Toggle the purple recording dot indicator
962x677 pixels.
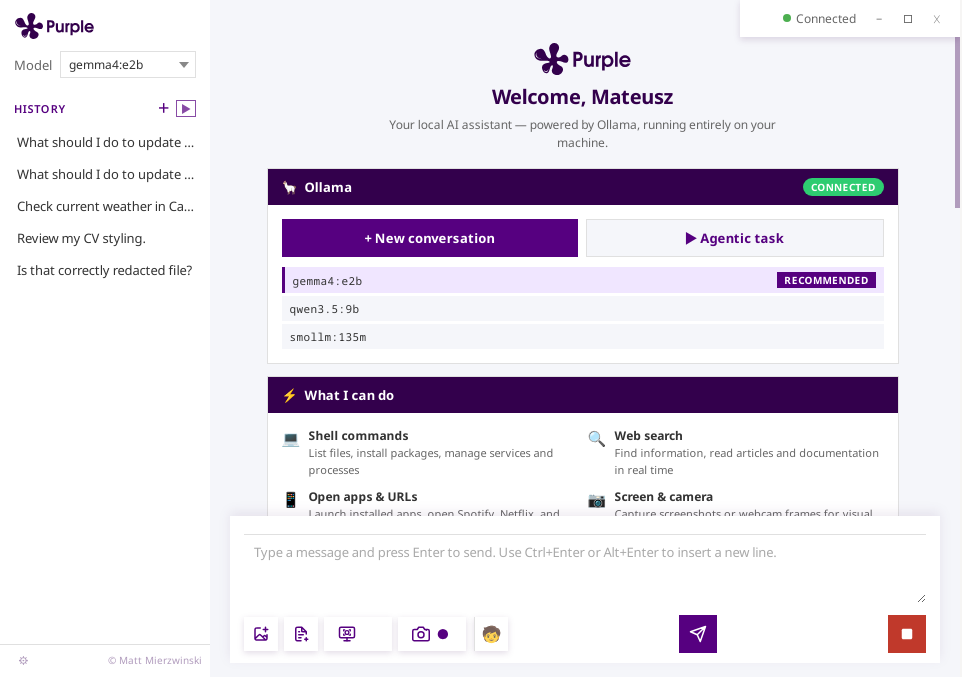443,634
